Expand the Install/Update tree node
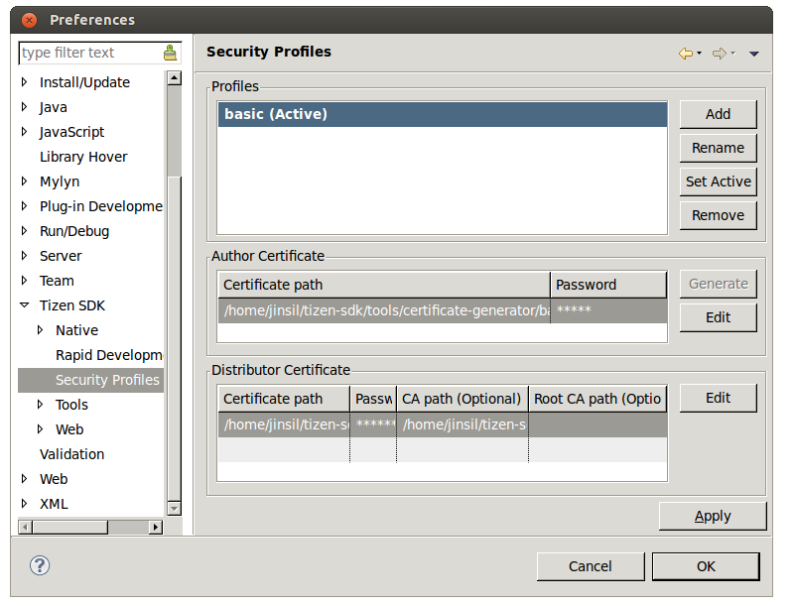Viewport: 794px width, 604px height. tap(25, 82)
